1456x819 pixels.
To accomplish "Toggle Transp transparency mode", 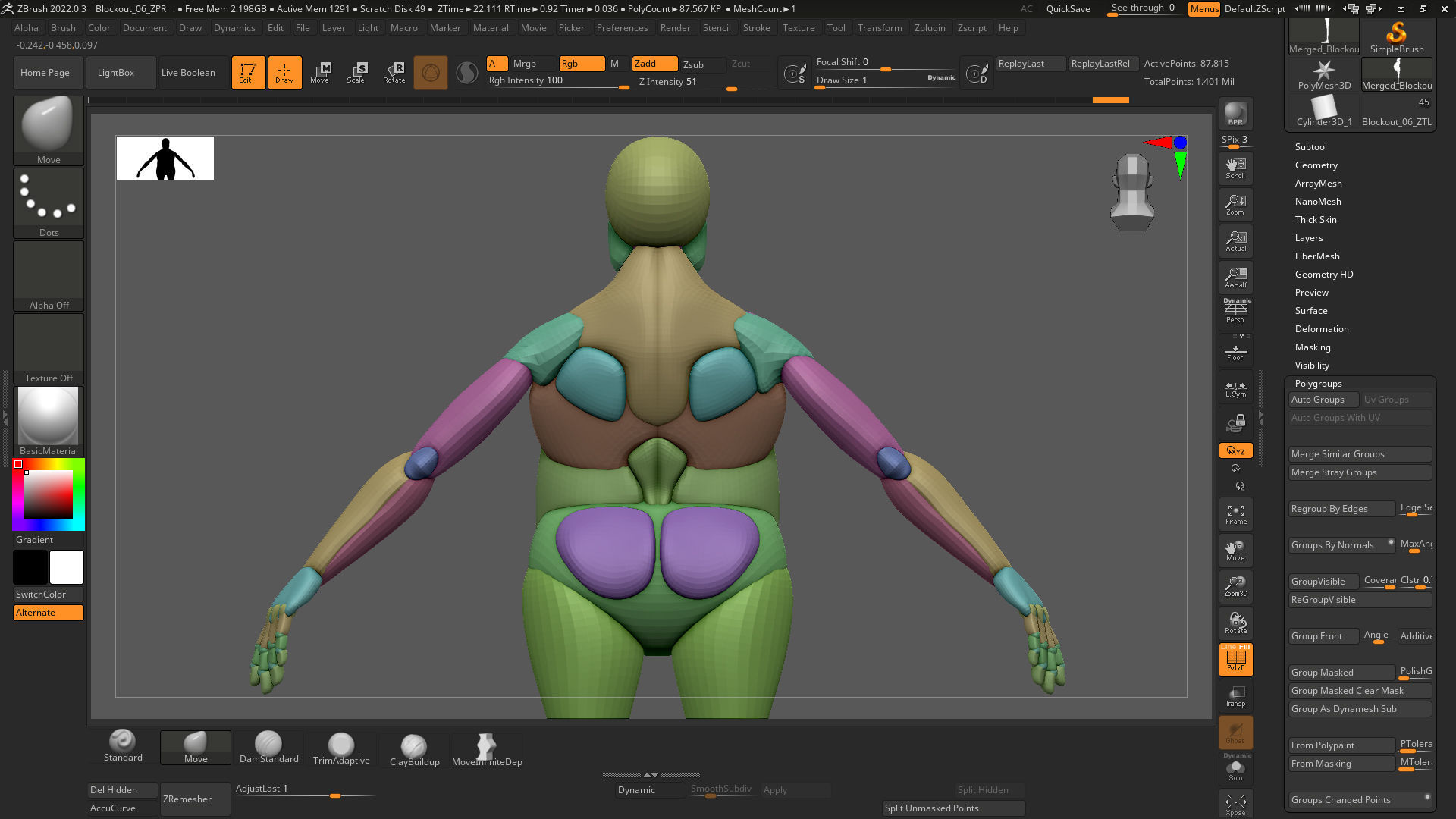I will 1235,696.
